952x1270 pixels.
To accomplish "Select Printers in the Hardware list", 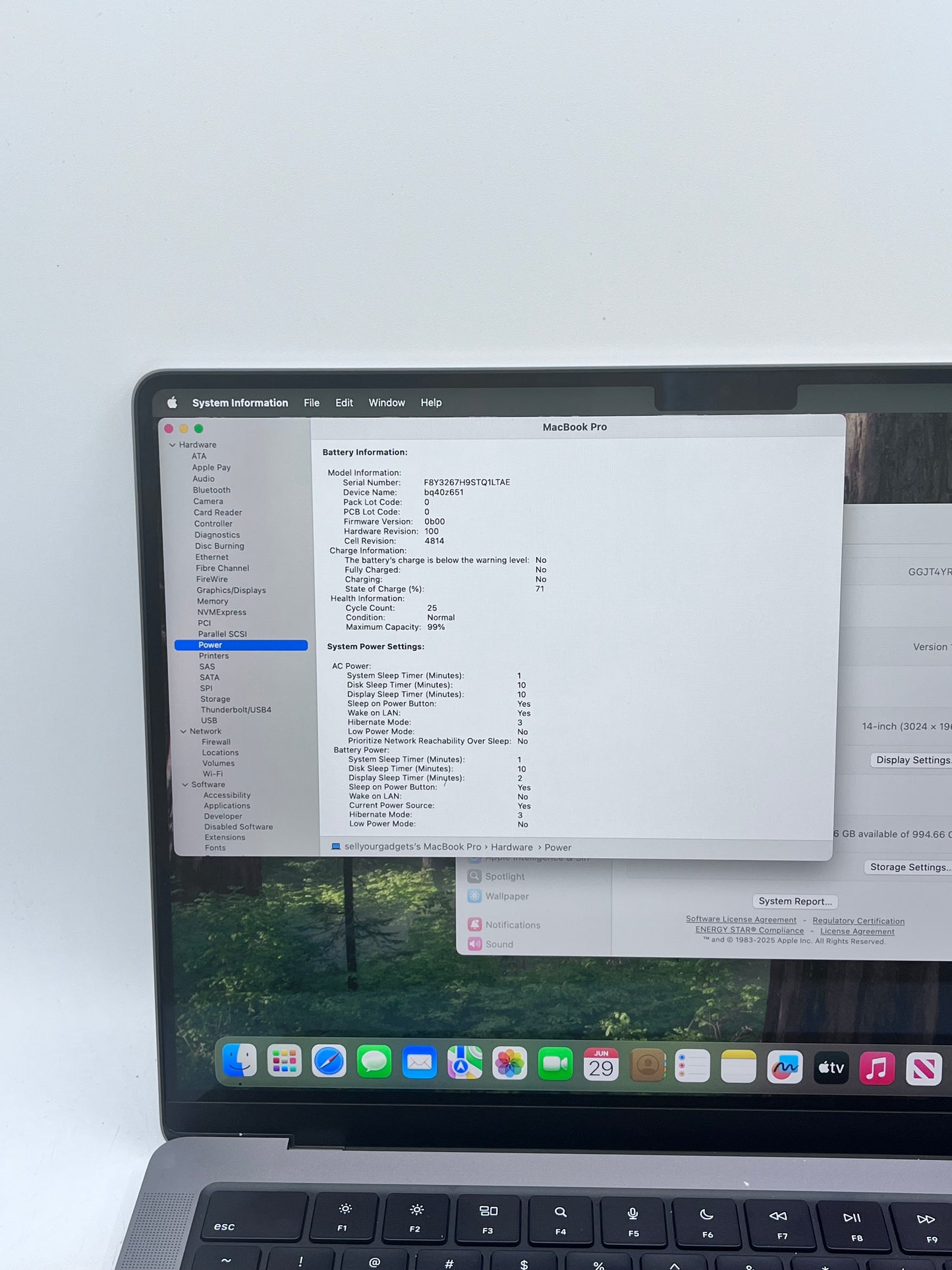I will click(214, 656).
